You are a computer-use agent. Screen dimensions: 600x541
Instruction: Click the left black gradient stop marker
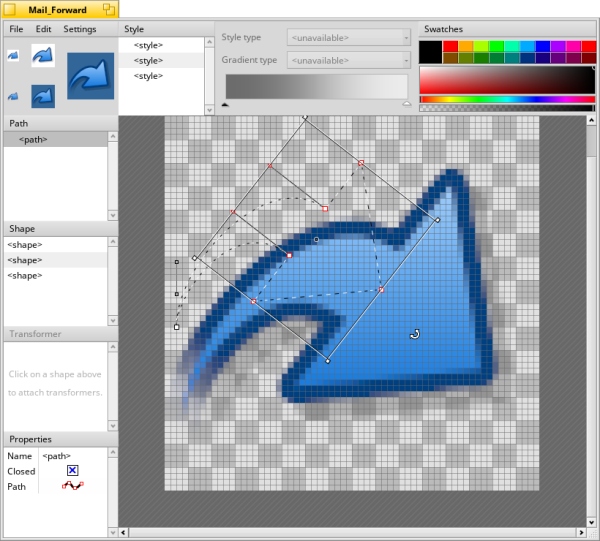pos(225,103)
